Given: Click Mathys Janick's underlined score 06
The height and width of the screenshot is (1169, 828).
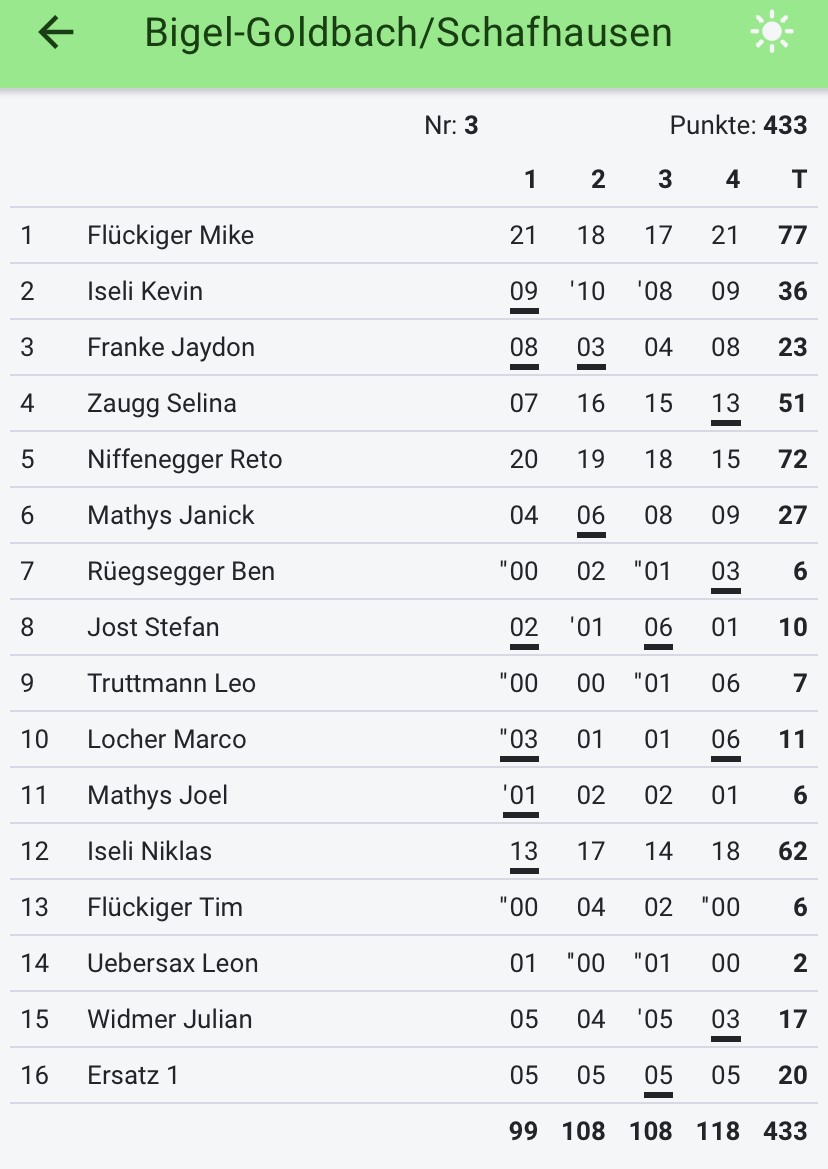Looking at the screenshot, I should [x=591, y=515].
